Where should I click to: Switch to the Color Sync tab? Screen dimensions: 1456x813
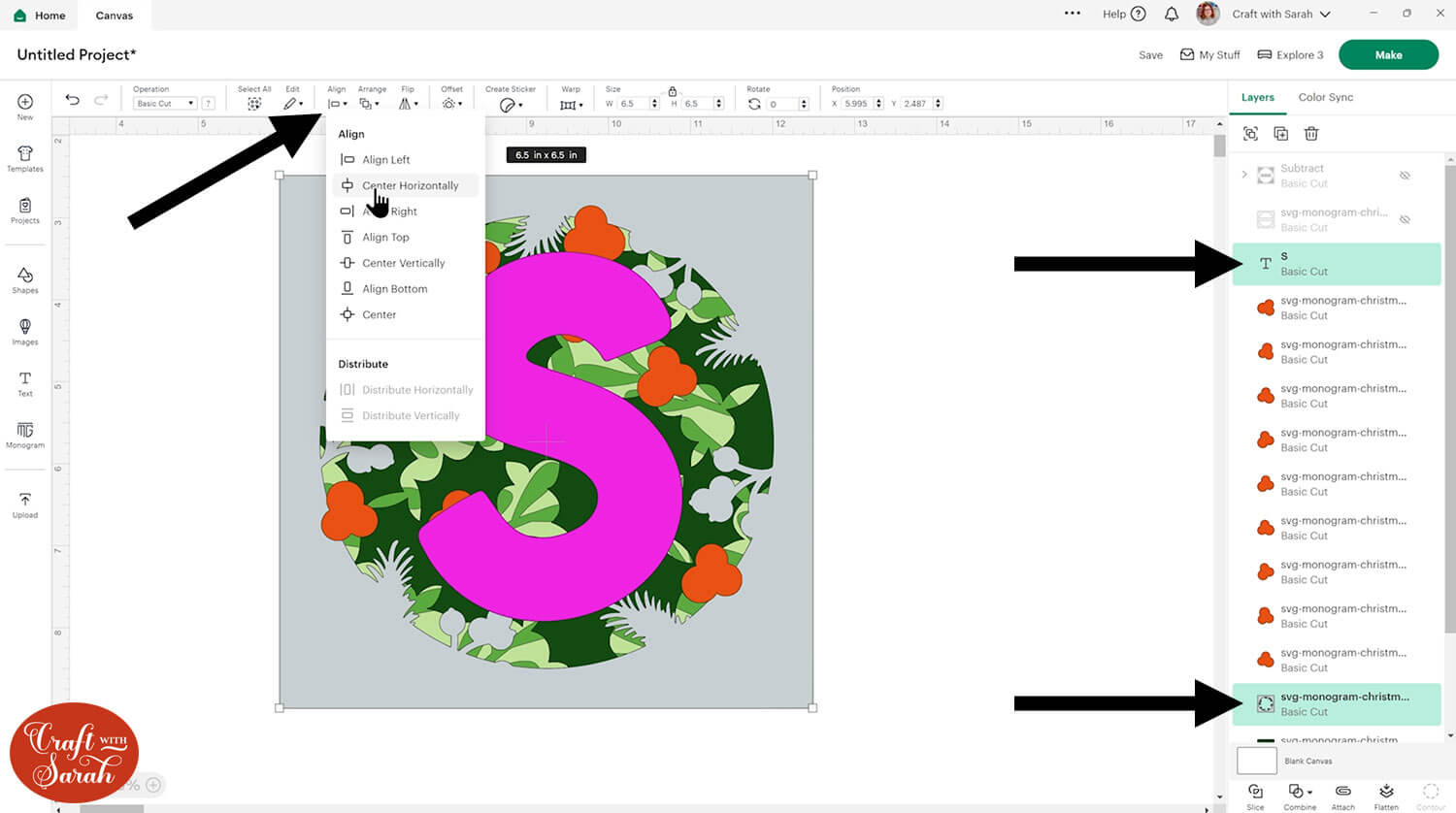(1325, 97)
